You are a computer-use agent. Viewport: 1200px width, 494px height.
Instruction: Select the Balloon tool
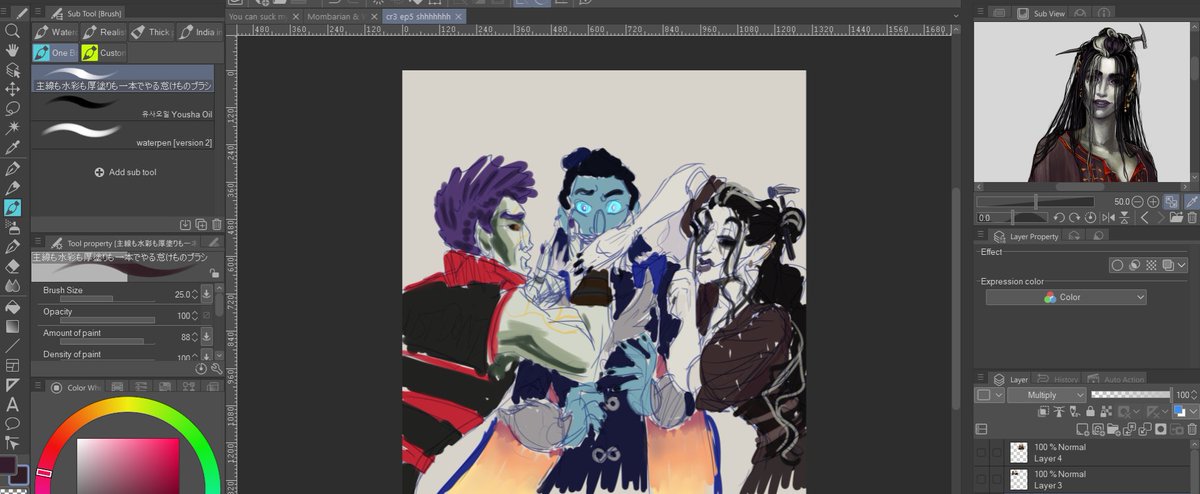[13, 423]
